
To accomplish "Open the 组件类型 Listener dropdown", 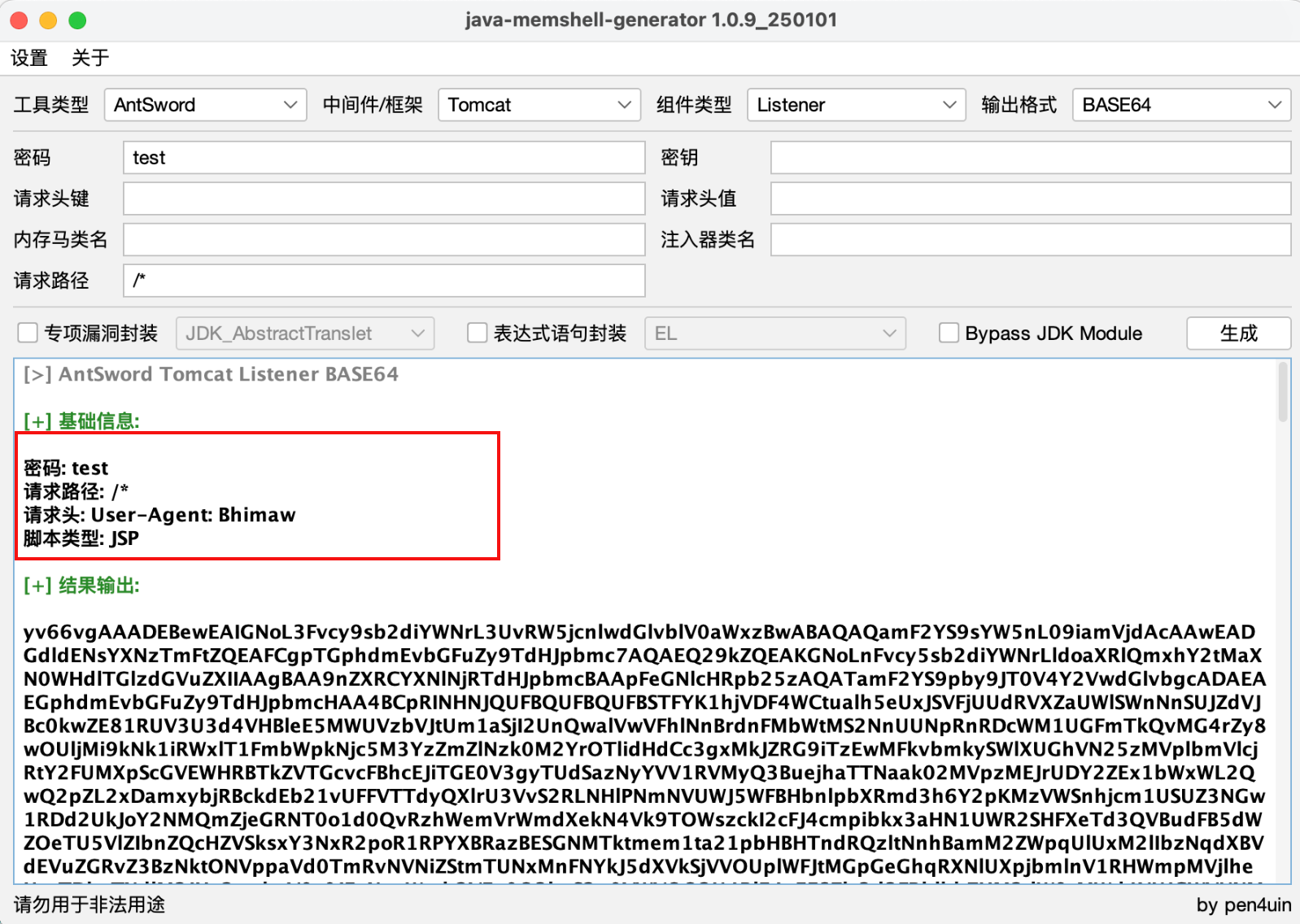I will click(857, 105).
